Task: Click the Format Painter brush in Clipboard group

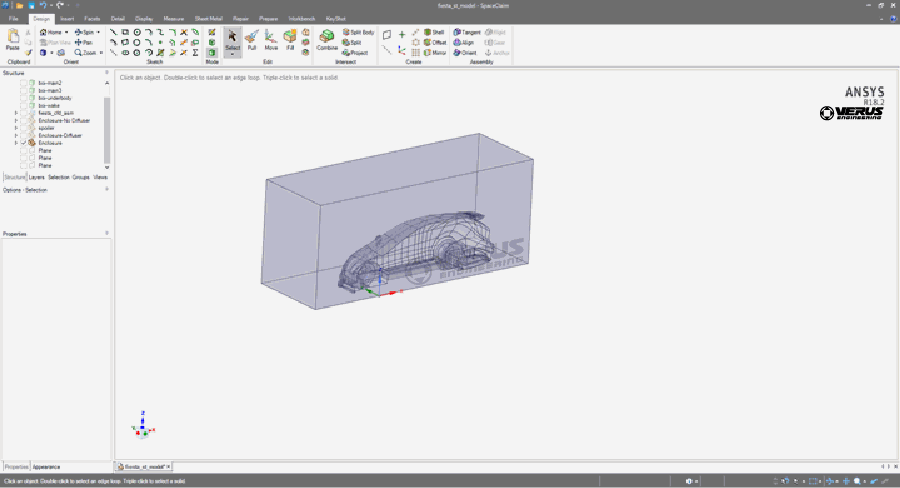Action: (x=28, y=52)
